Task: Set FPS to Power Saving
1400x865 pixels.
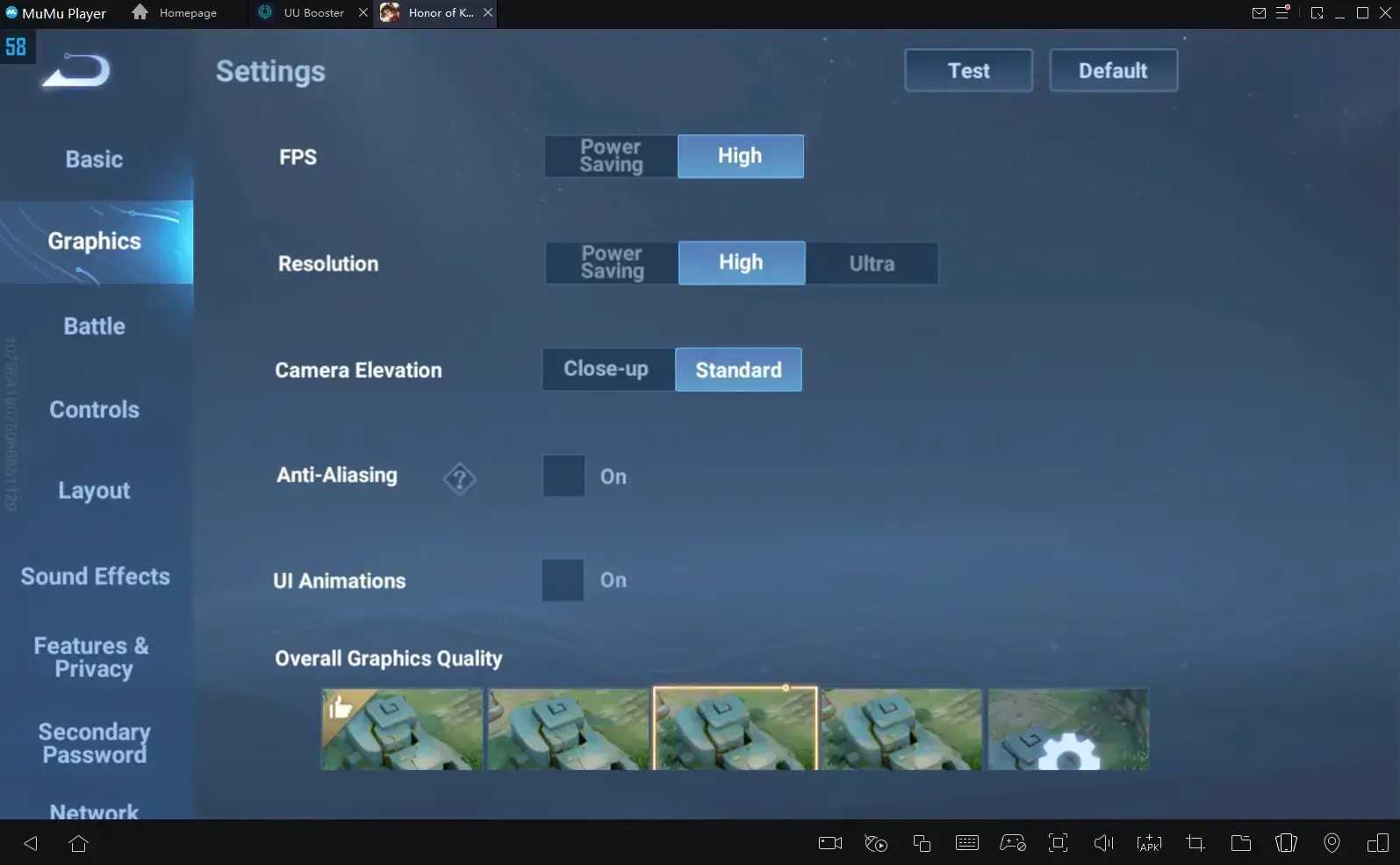Action: click(611, 156)
